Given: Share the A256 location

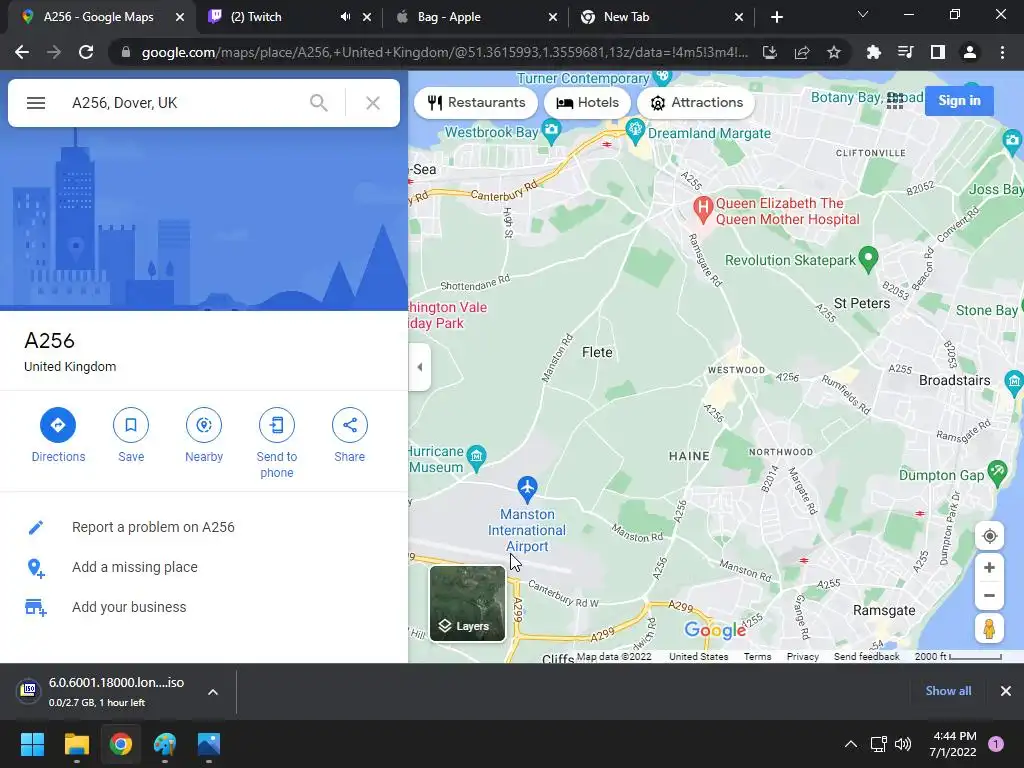Looking at the screenshot, I should coord(349,425).
